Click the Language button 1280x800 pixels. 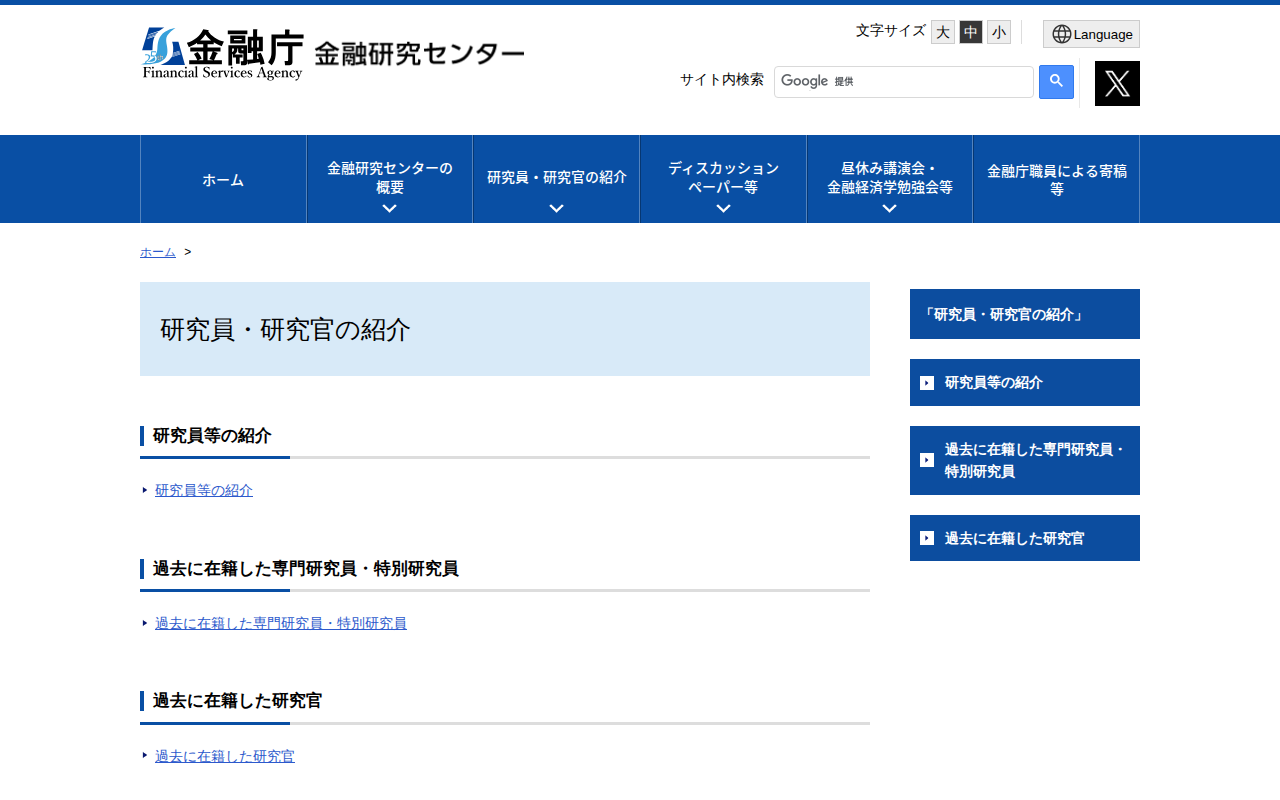click(x=1091, y=34)
